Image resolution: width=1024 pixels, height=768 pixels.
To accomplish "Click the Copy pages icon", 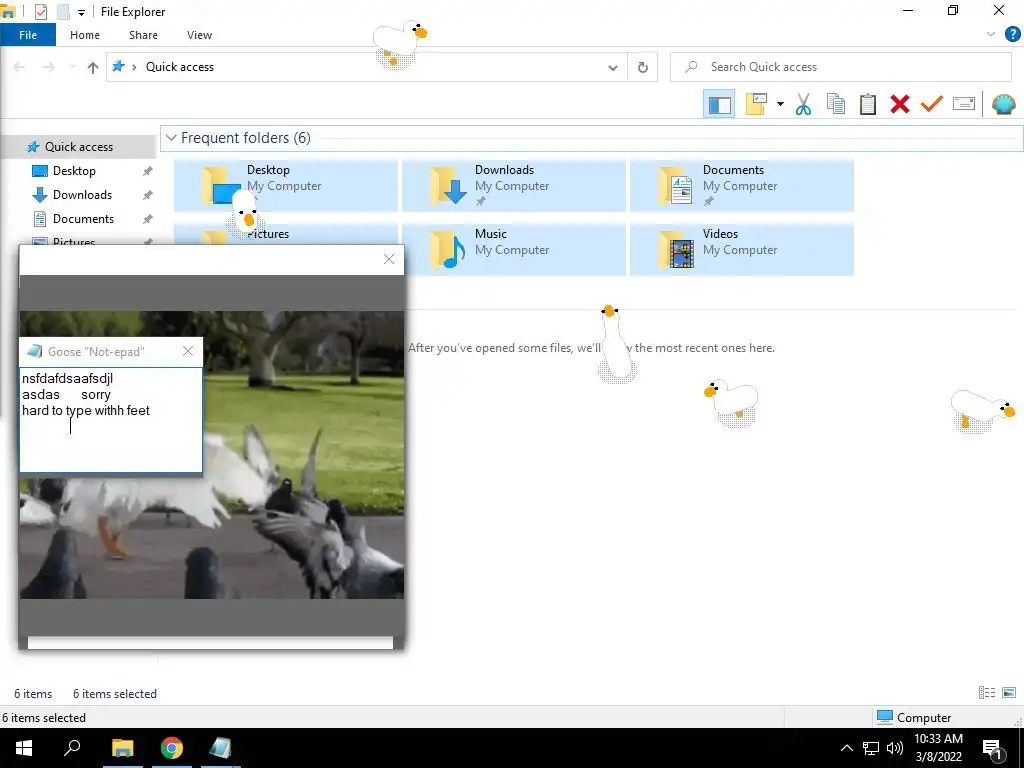I will (x=835, y=104).
